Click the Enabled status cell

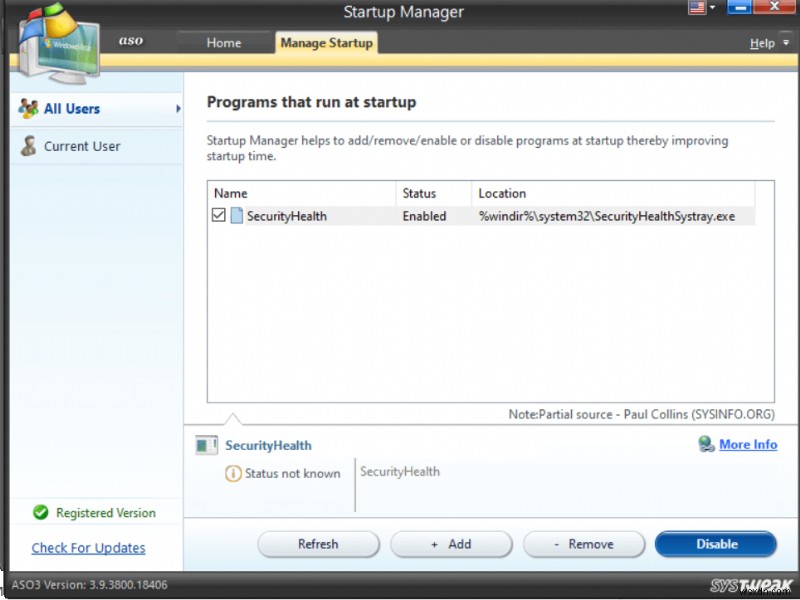(x=424, y=216)
